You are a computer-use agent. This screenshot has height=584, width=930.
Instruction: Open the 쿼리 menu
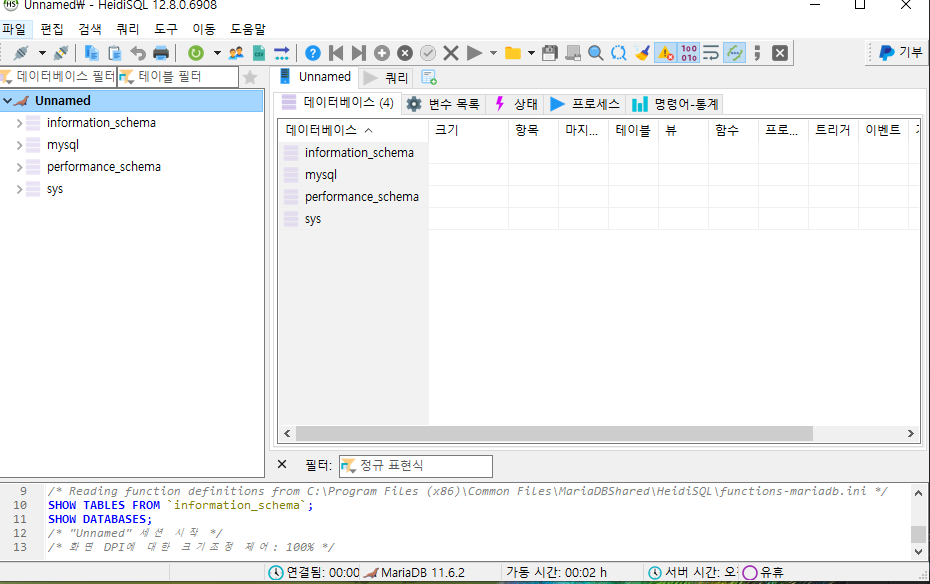tap(128, 29)
